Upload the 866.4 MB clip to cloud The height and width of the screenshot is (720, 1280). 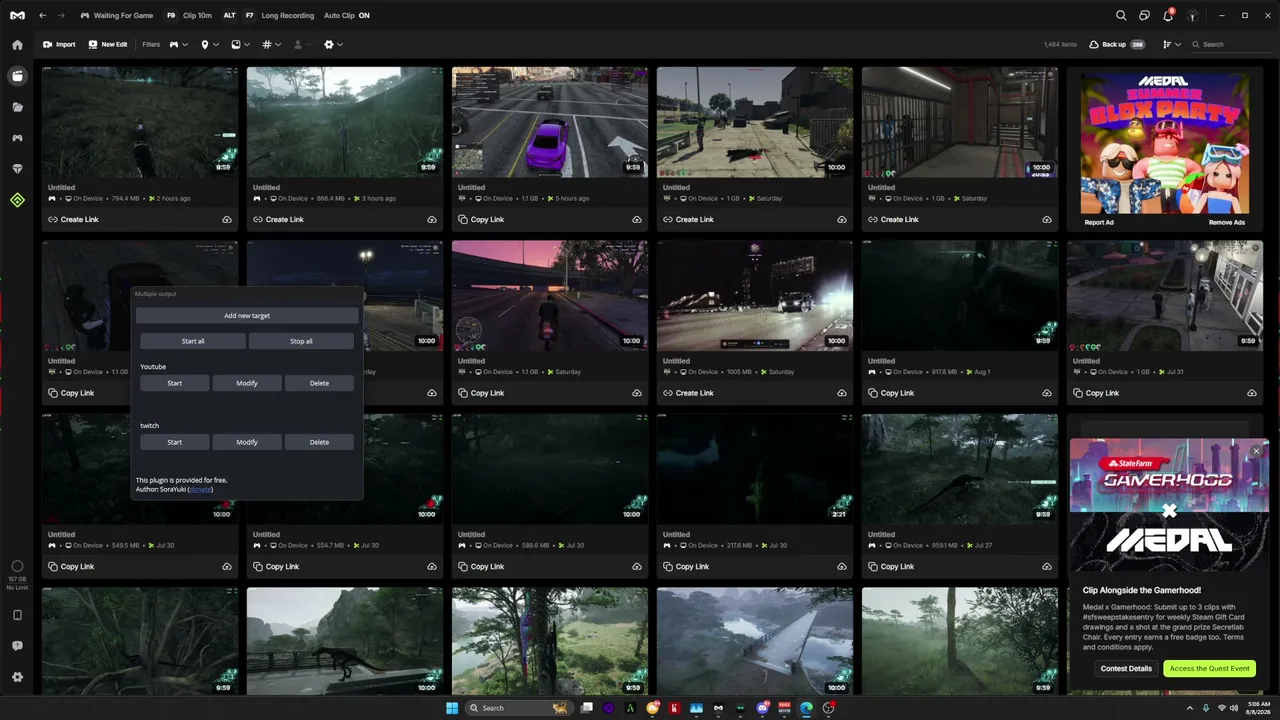pyautogui.click(x=432, y=220)
